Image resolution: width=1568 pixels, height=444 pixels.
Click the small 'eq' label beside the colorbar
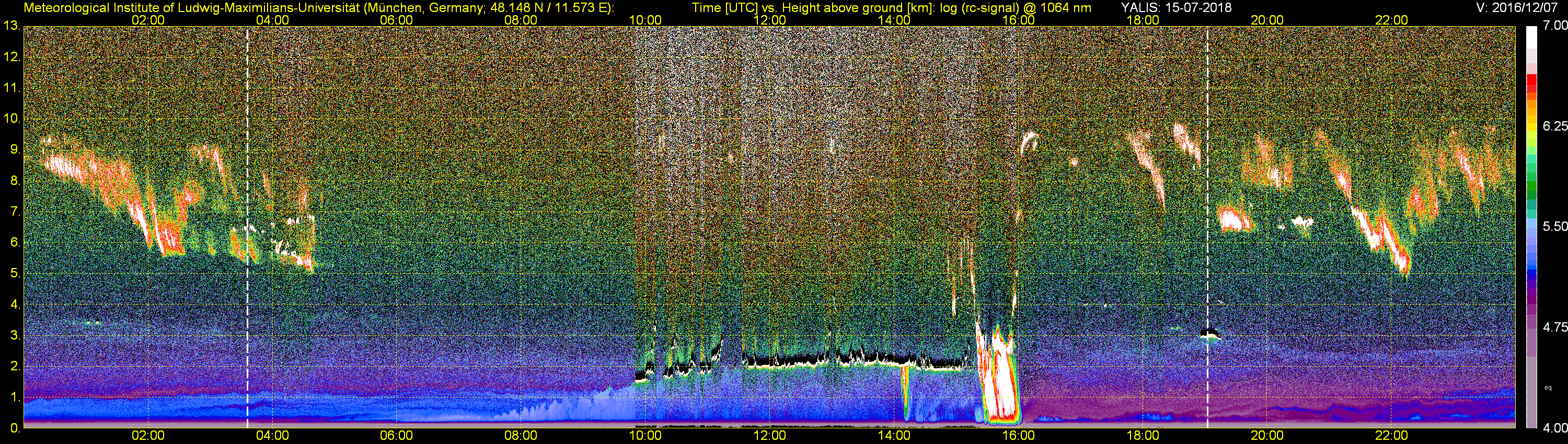[1548, 388]
